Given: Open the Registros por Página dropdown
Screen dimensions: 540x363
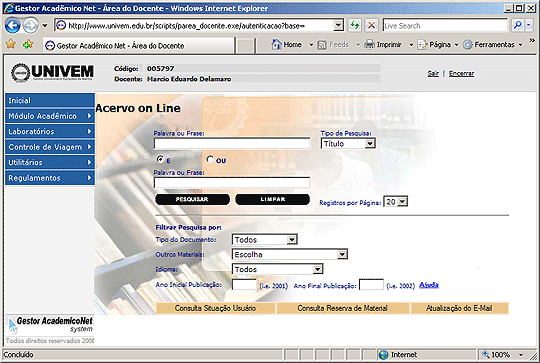Looking at the screenshot, I should tap(396, 202).
